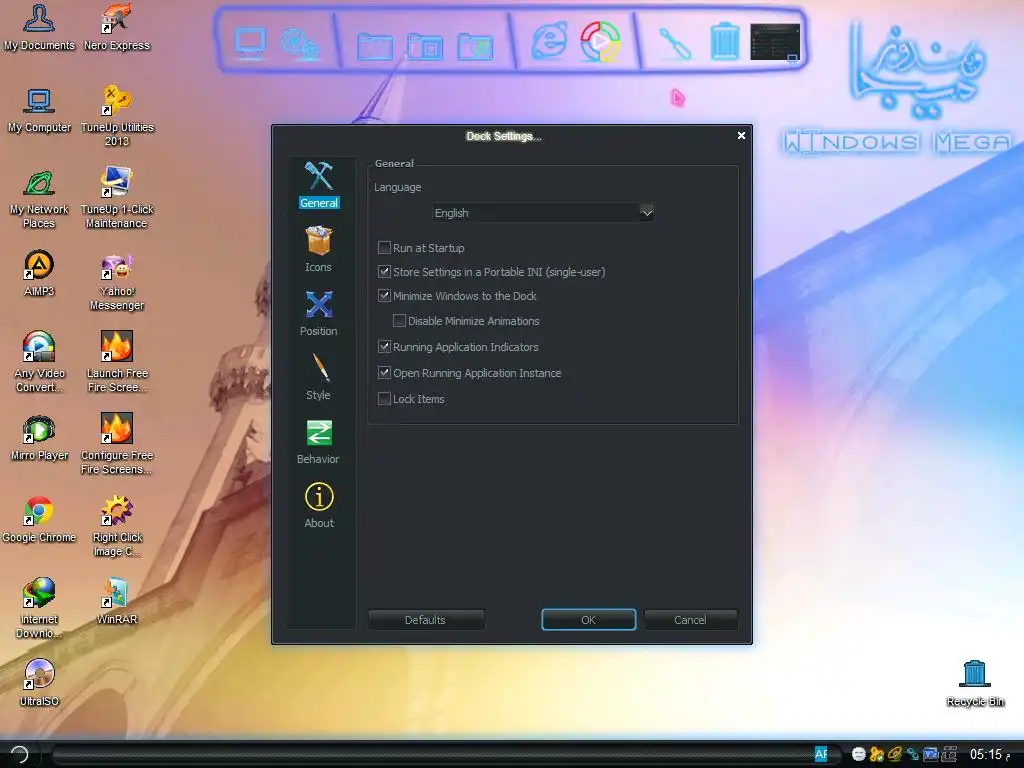
Task: Click the monitor icon in the dock
Action: (250, 43)
